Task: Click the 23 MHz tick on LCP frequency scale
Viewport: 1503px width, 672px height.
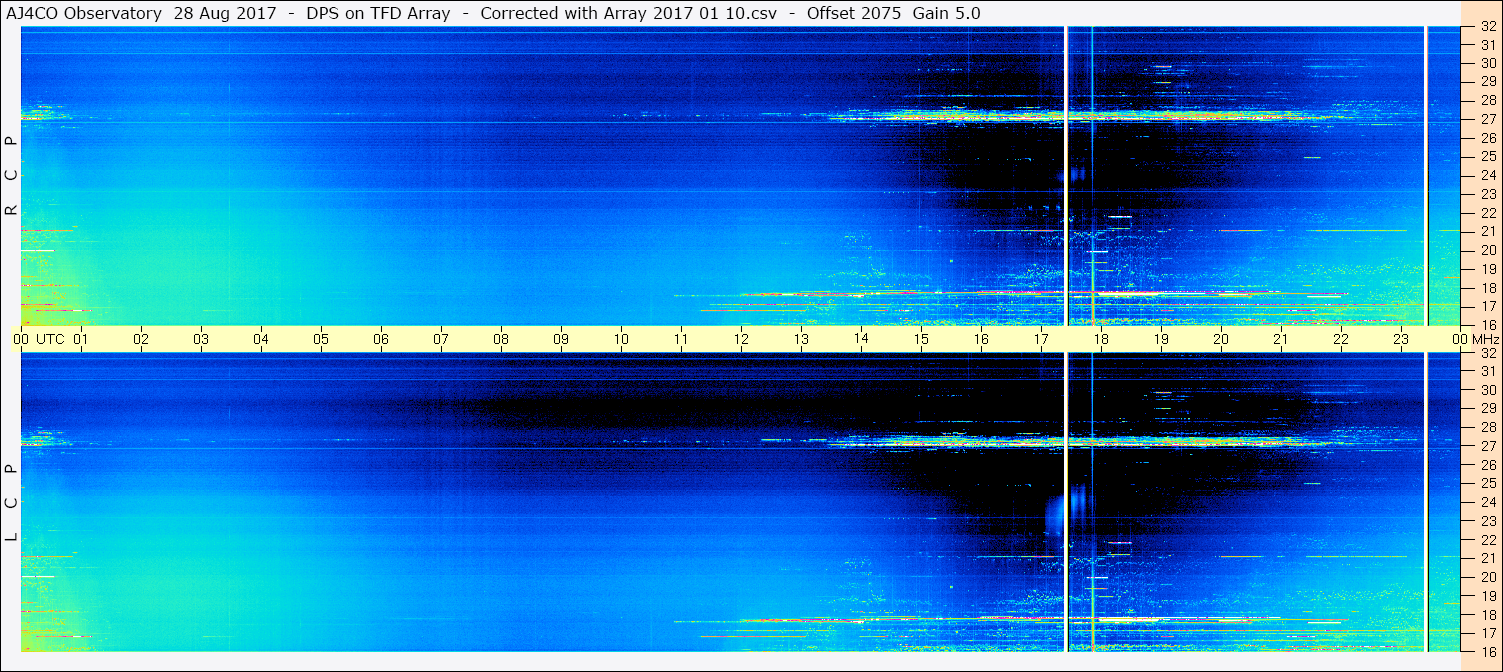Action: [x=1487, y=521]
